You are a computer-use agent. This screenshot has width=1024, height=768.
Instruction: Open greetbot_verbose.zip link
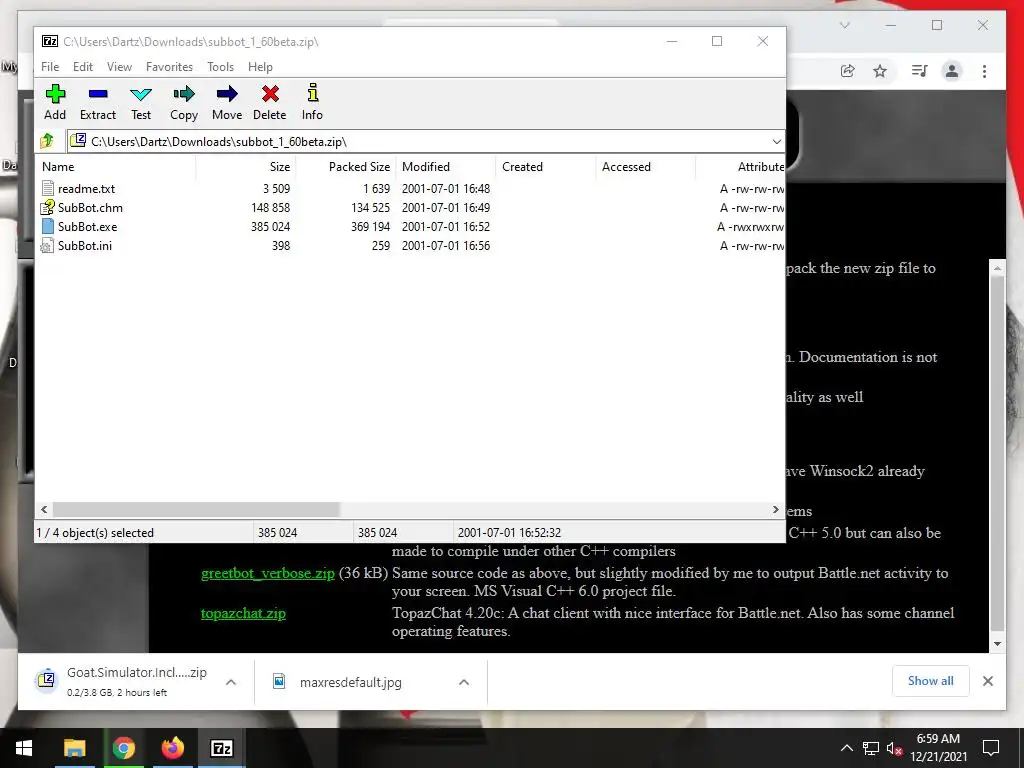(268, 573)
